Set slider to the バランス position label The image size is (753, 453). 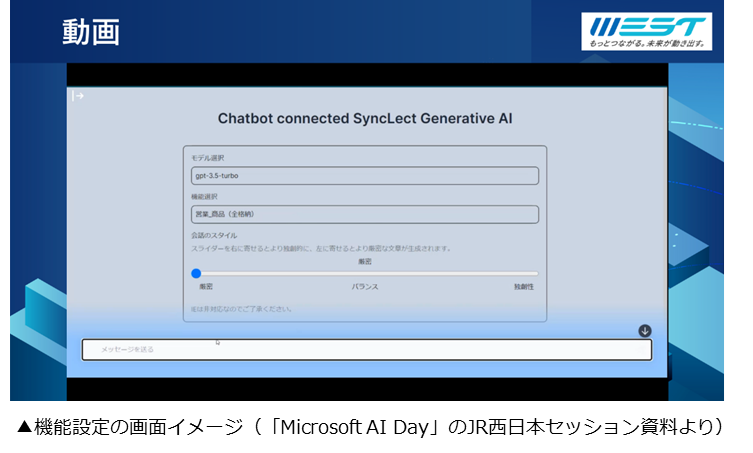coord(364,287)
